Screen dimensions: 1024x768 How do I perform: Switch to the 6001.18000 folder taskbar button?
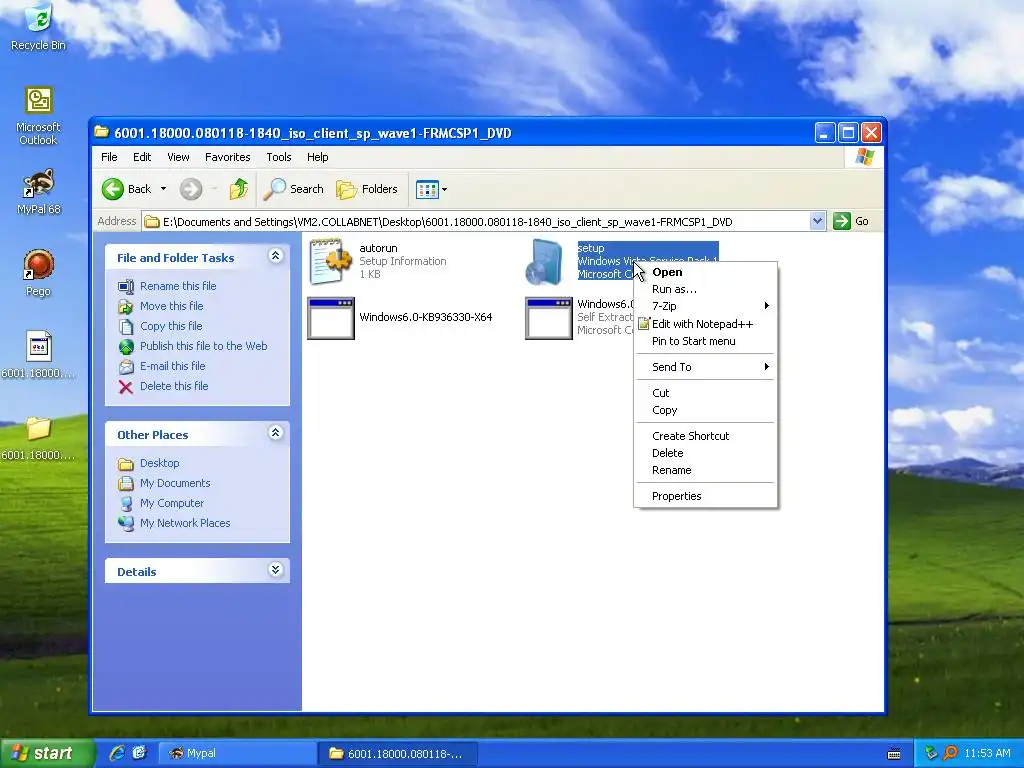pyautogui.click(x=398, y=754)
